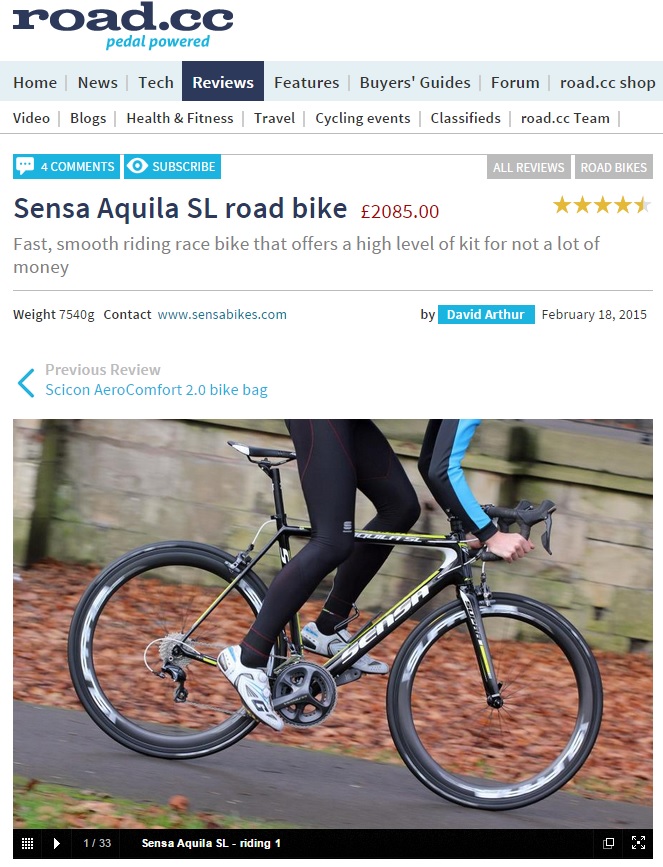The width and height of the screenshot is (663, 867).
Task: Click the eye icon on Subscribe
Action: click(137, 166)
